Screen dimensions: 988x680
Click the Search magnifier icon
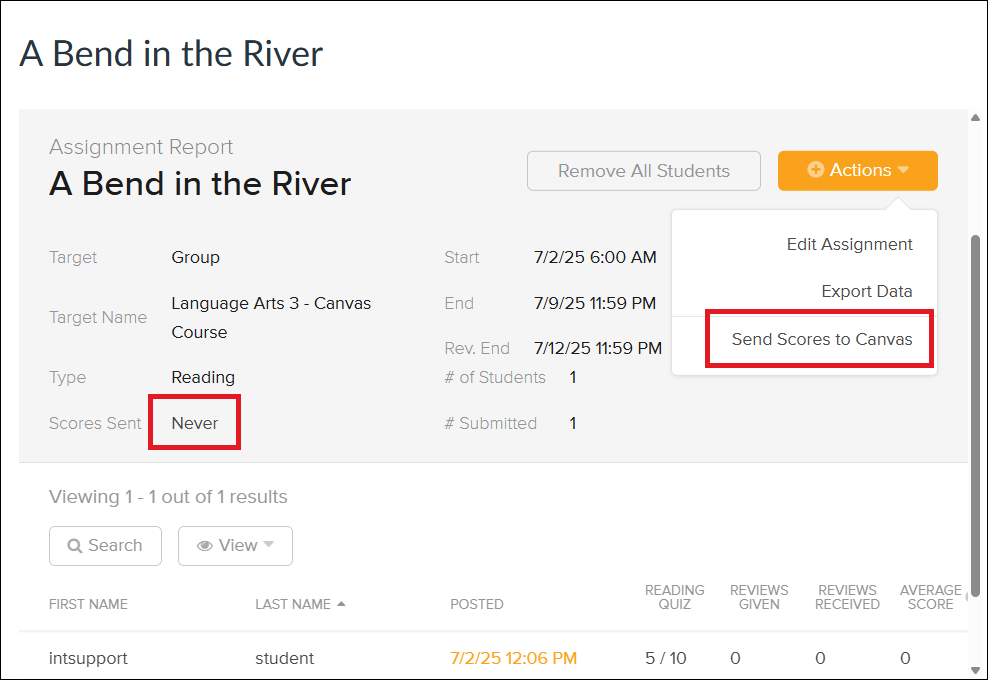[x=74, y=545]
